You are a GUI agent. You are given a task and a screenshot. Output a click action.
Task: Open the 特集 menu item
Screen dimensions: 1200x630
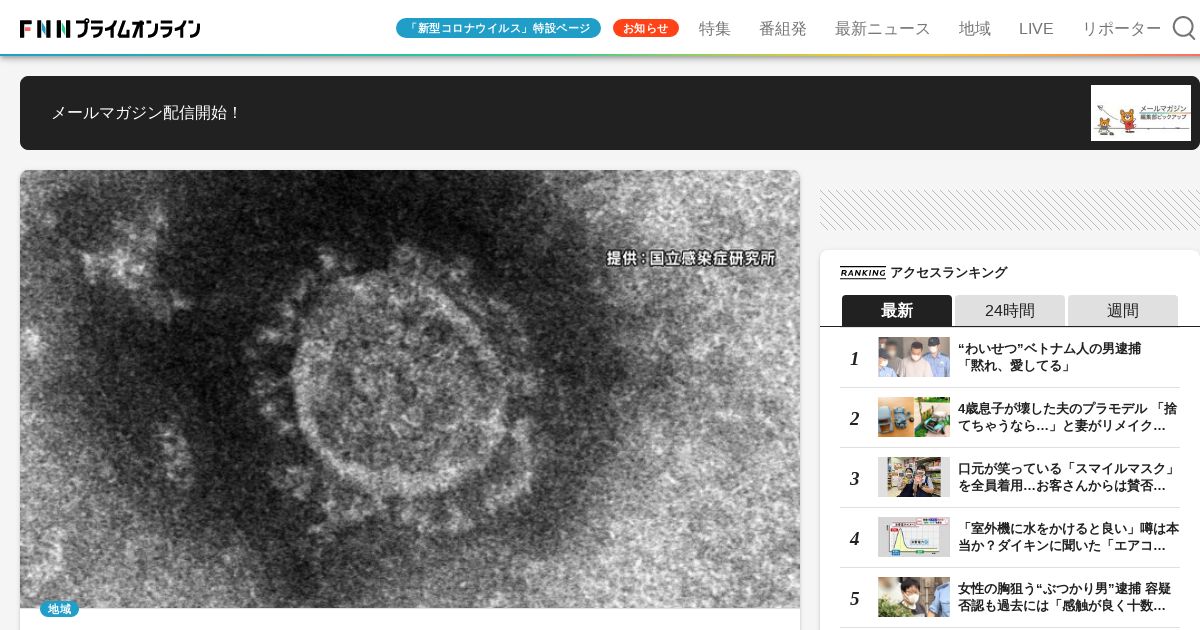pyautogui.click(x=715, y=28)
